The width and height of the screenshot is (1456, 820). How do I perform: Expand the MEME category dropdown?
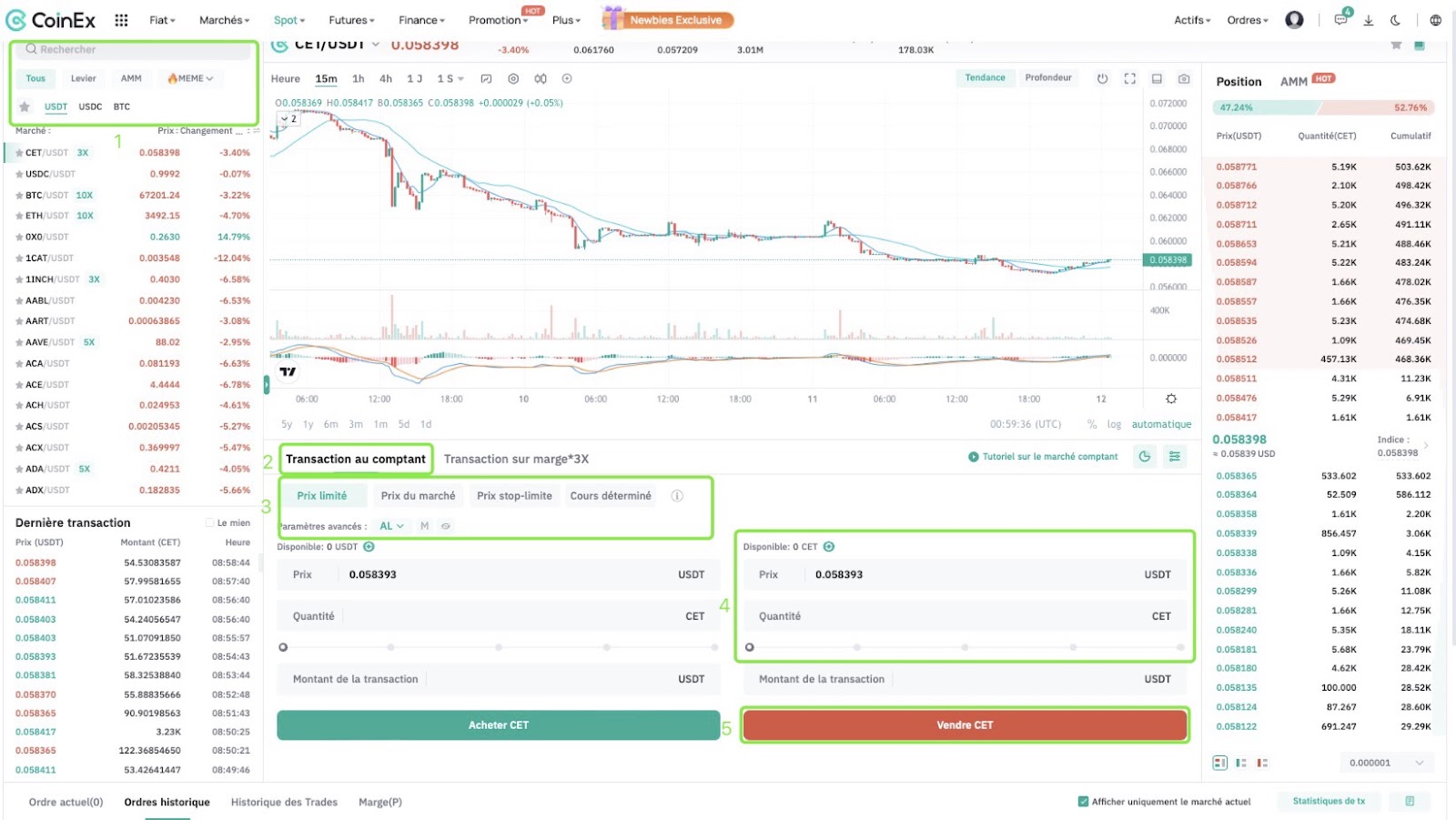190,79
